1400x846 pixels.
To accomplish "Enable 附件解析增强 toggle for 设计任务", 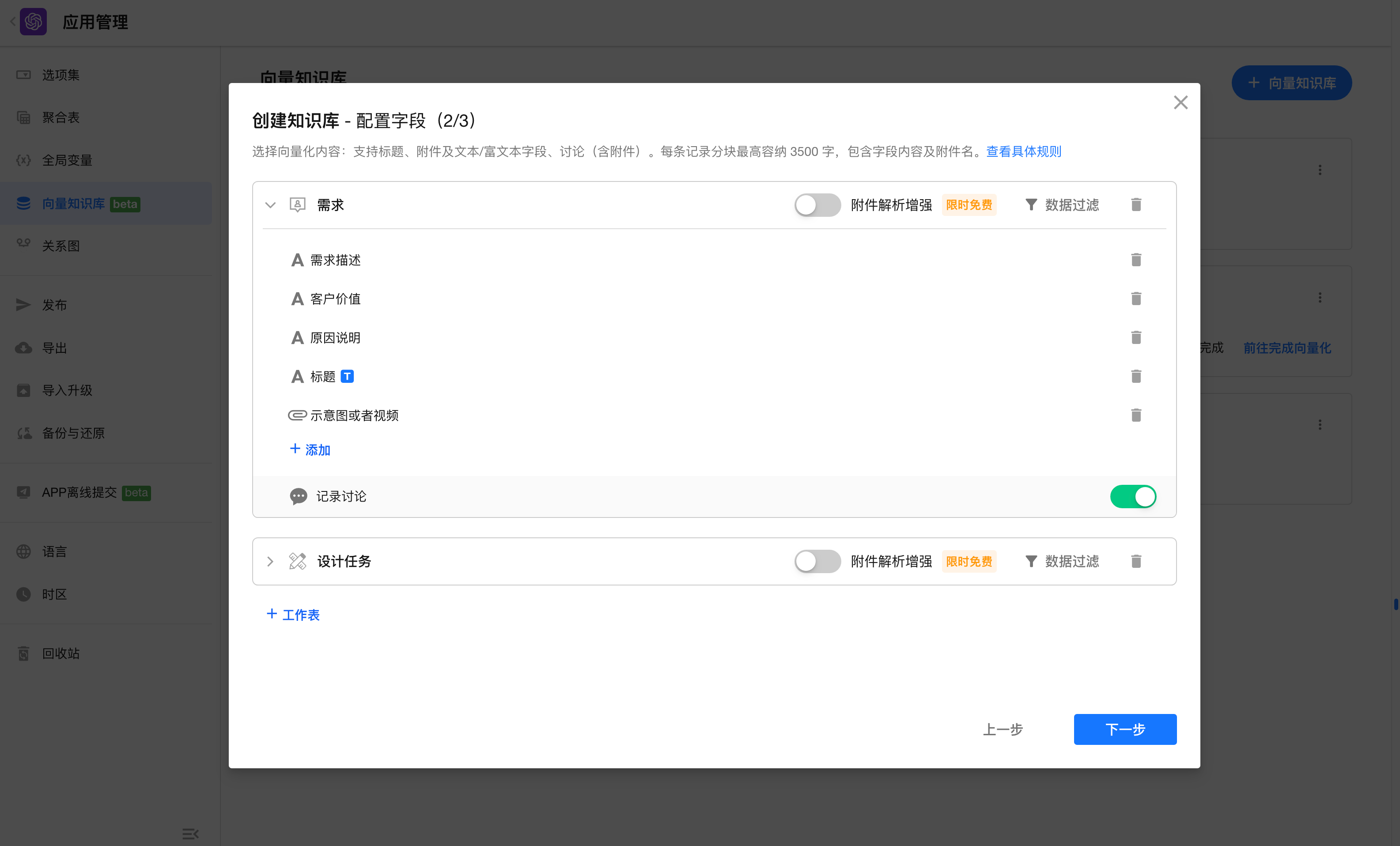I will coord(817,561).
